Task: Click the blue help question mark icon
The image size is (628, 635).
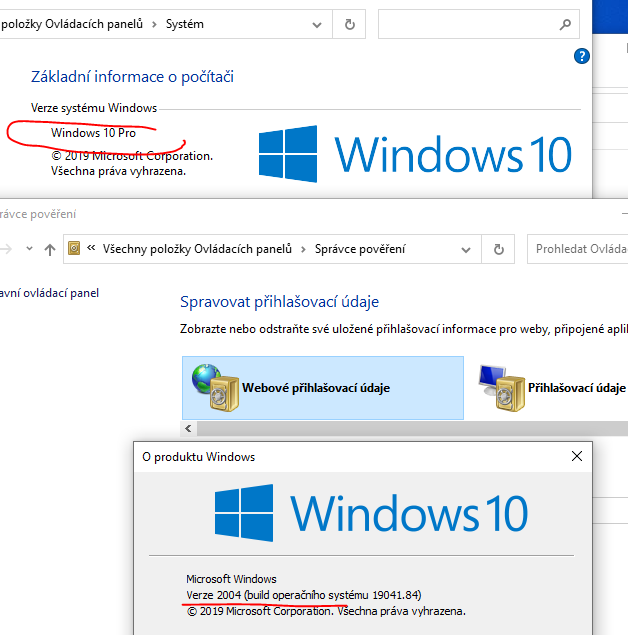Action: click(581, 57)
